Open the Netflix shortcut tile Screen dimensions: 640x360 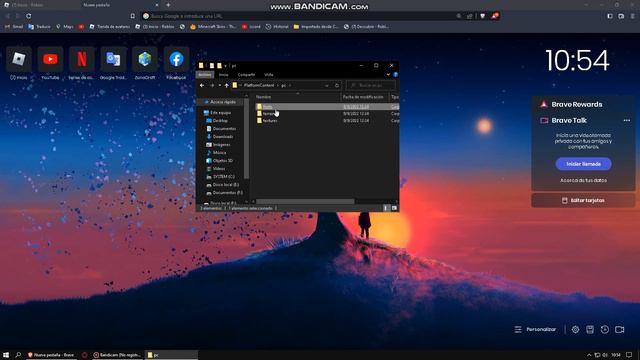82,60
